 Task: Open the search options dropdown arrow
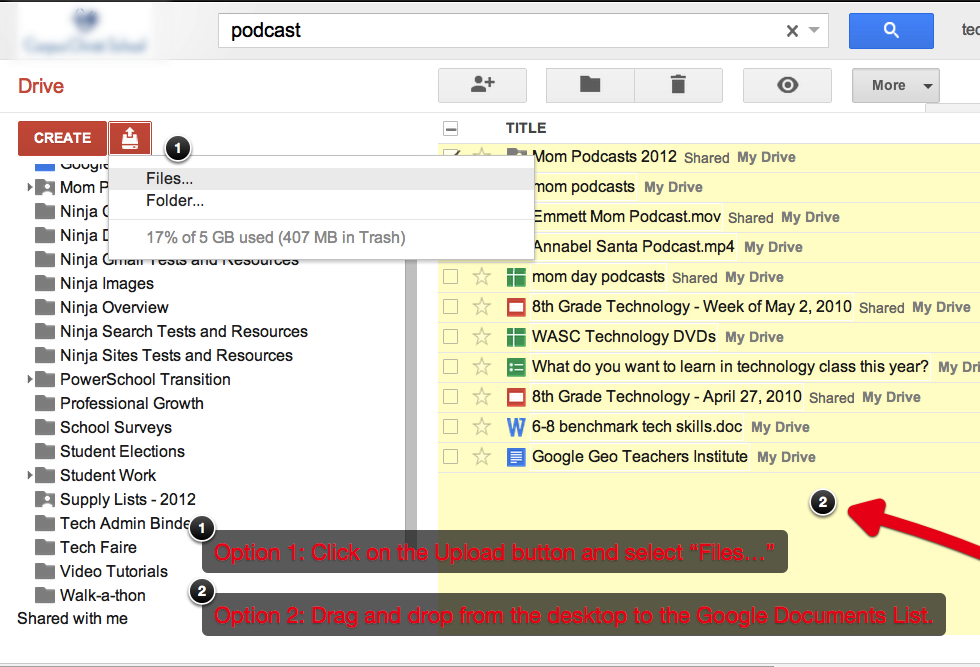pyautogui.click(x=814, y=30)
